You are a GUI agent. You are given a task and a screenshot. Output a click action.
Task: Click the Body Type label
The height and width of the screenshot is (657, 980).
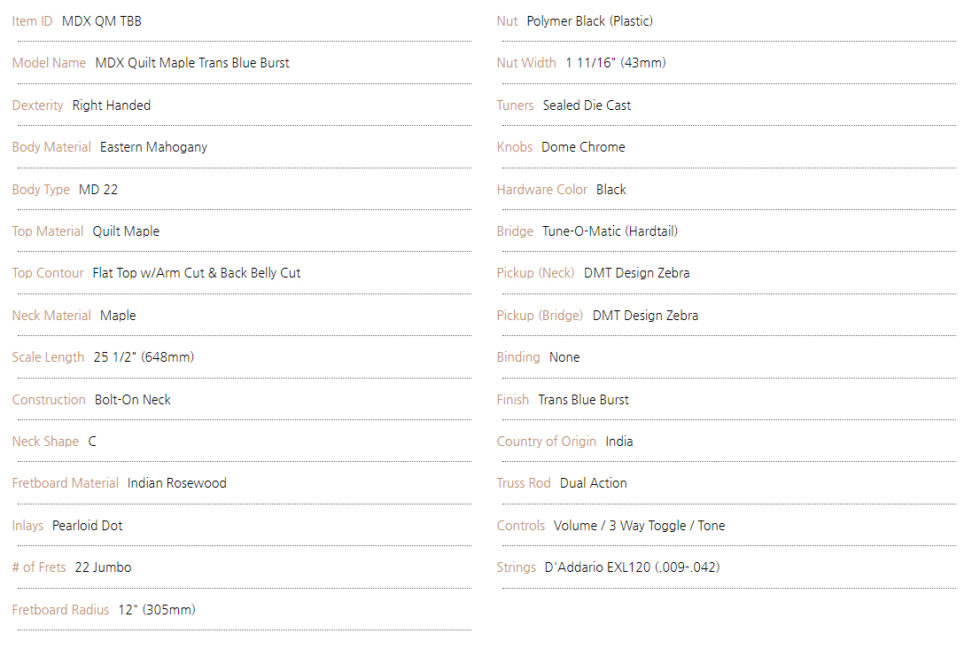tap(41, 189)
